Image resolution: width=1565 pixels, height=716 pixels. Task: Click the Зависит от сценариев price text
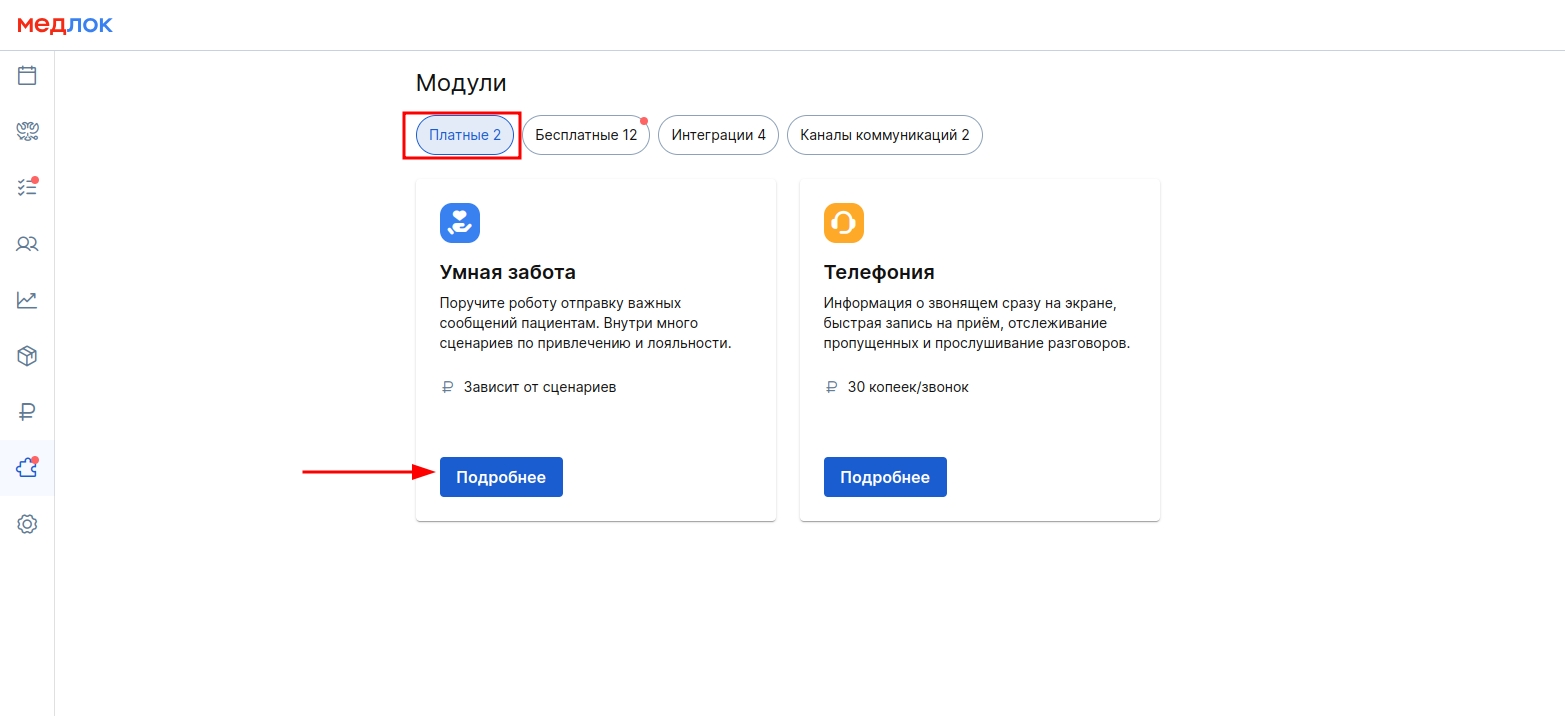(x=540, y=387)
